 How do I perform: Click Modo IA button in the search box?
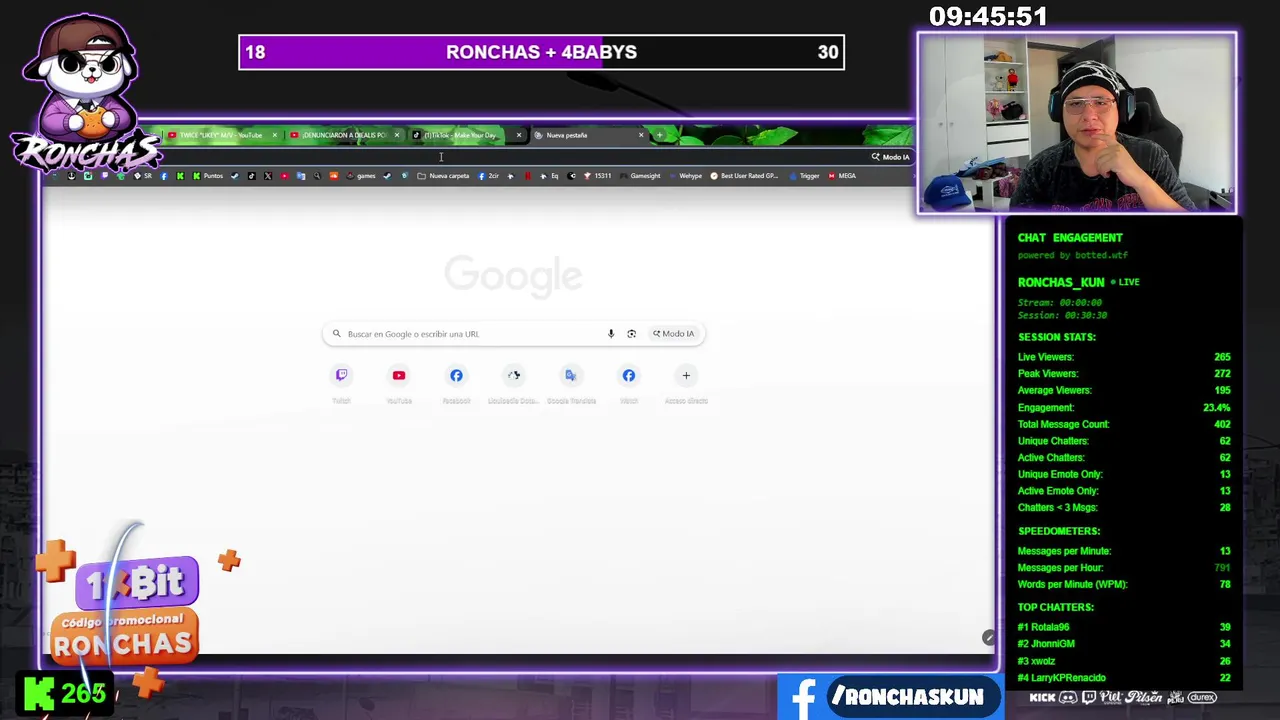pyautogui.click(x=674, y=334)
